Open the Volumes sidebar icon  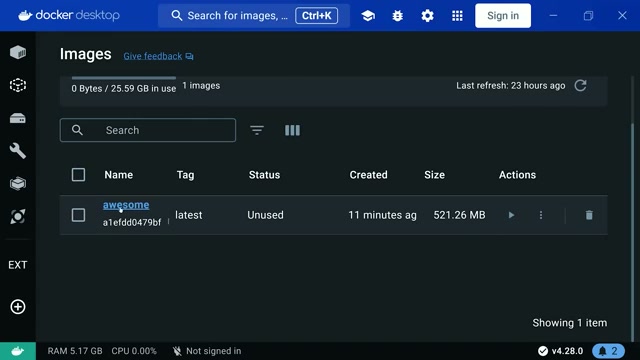pyautogui.click(x=18, y=118)
